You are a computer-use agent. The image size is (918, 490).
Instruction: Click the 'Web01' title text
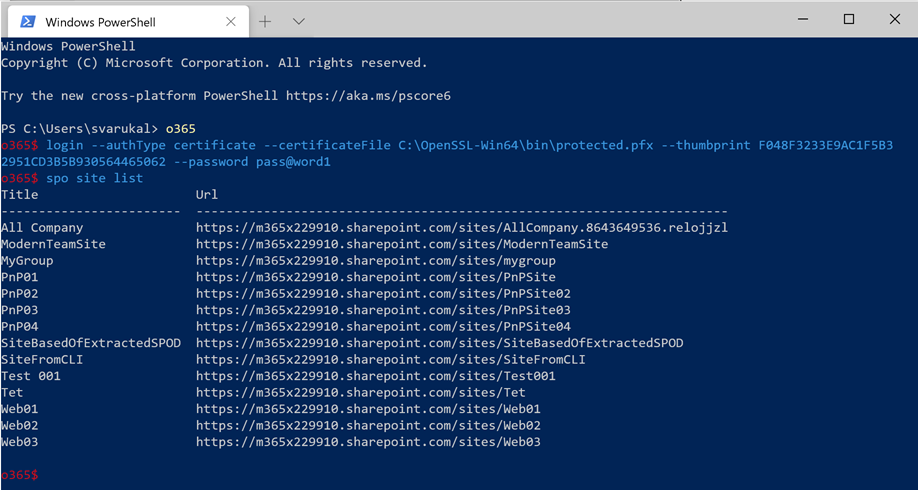tap(20, 409)
